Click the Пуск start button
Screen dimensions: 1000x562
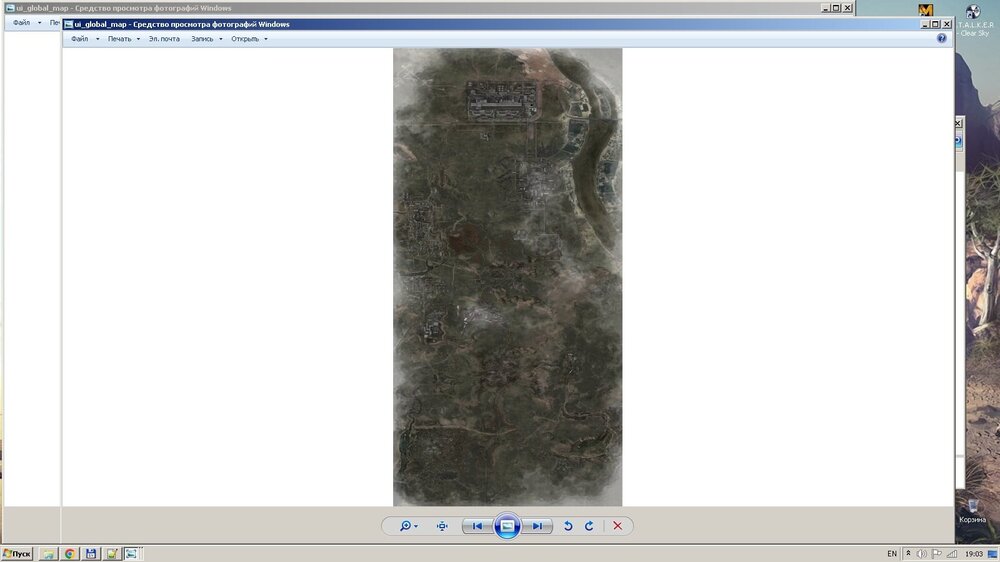(x=17, y=553)
